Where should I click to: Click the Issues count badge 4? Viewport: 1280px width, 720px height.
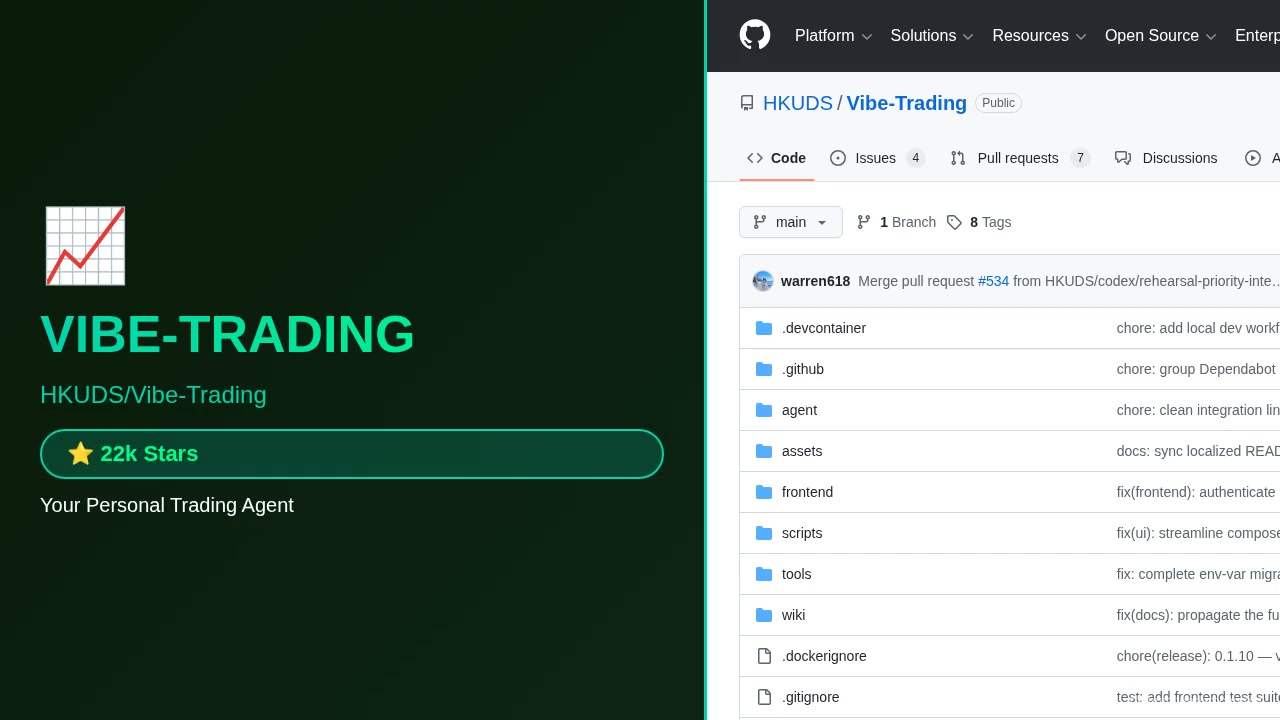coord(915,158)
